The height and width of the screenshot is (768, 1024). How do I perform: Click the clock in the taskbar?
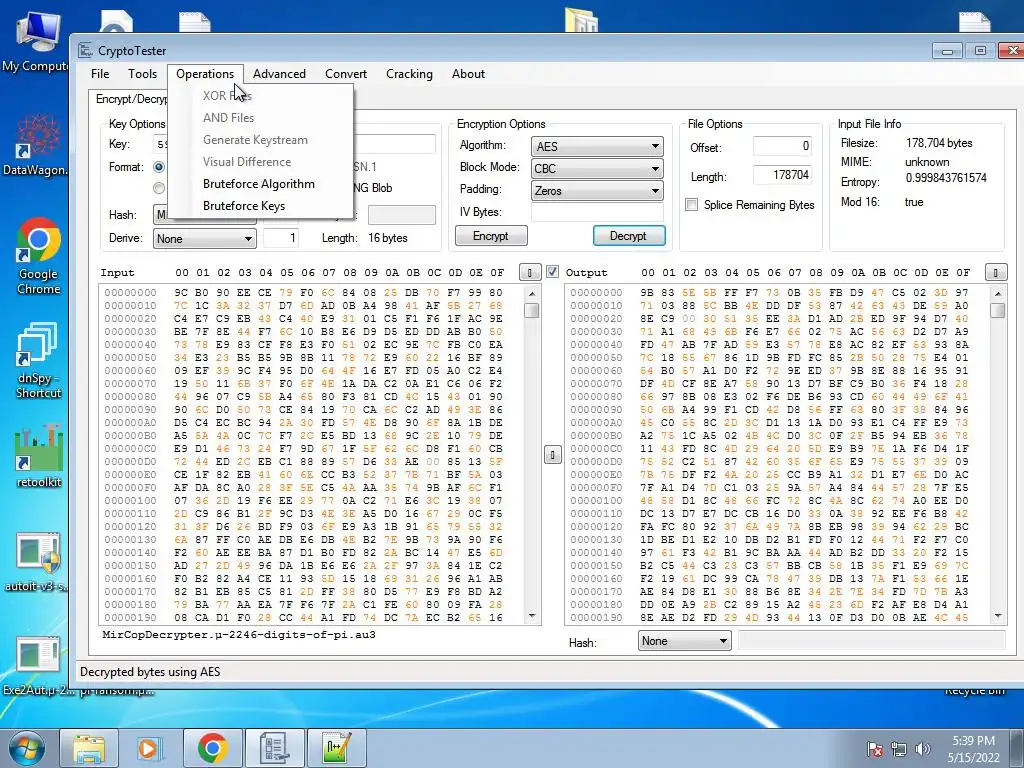coord(973,749)
